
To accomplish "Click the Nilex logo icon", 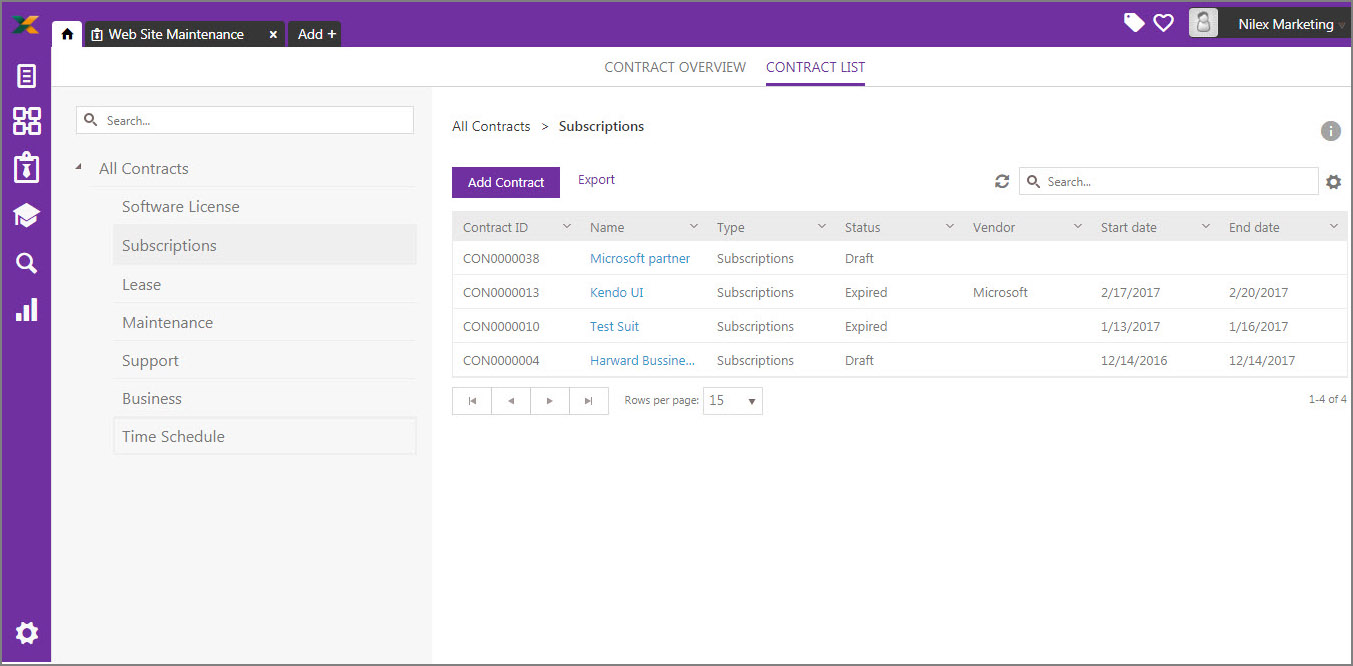I will (x=26, y=25).
